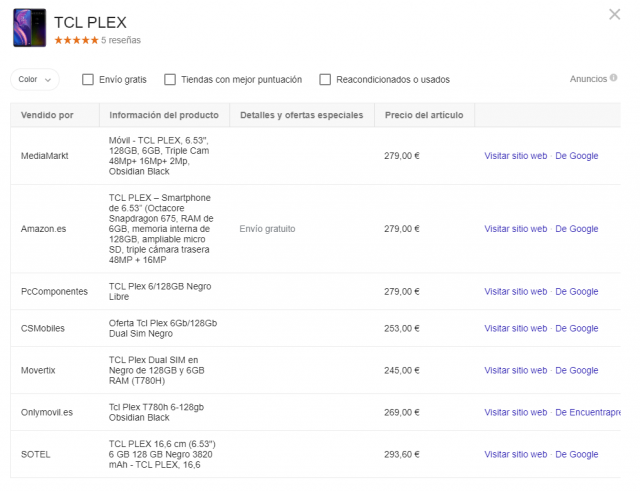Open CSMobiles Visitar sitio web link
The width and height of the screenshot is (640, 491).
tap(515, 329)
